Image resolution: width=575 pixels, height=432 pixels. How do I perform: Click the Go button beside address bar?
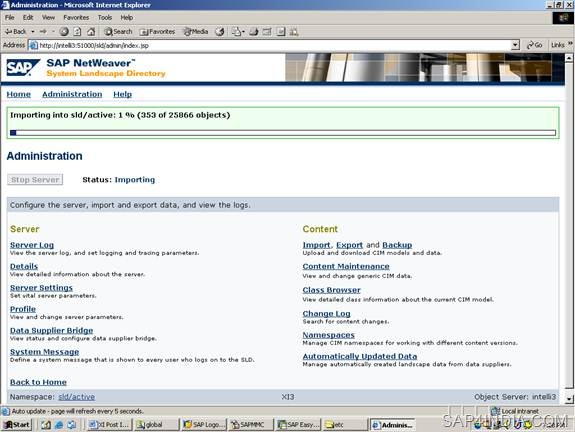click(x=534, y=45)
